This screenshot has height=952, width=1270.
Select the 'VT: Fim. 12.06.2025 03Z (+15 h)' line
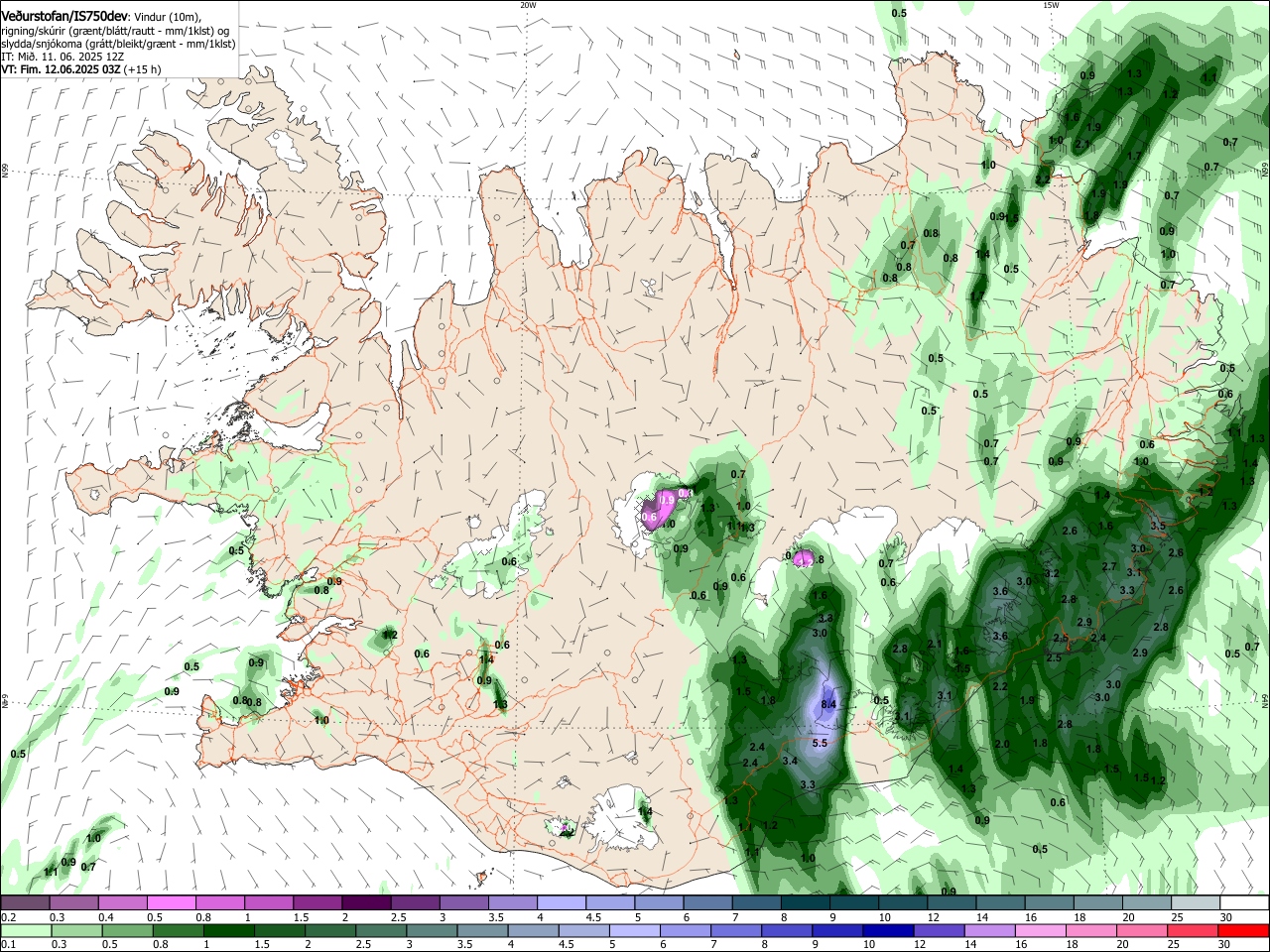(80, 69)
